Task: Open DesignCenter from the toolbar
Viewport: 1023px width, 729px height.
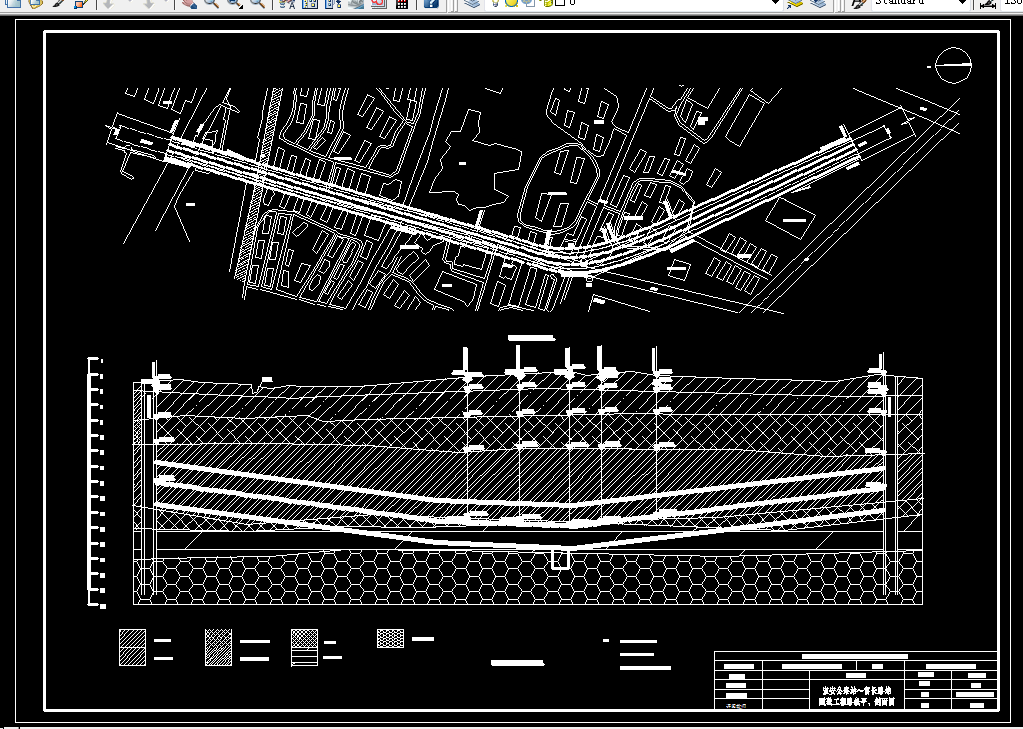Action: [x=310, y=3]
